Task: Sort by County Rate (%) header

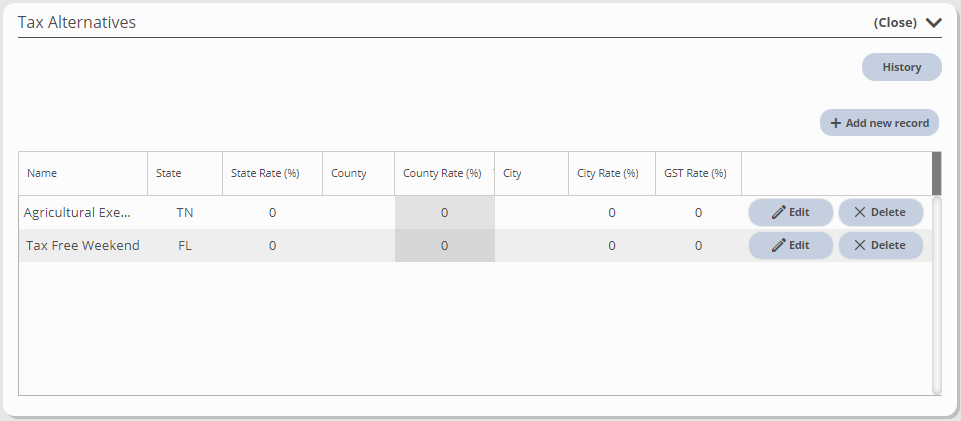Action: coord(444,173)
